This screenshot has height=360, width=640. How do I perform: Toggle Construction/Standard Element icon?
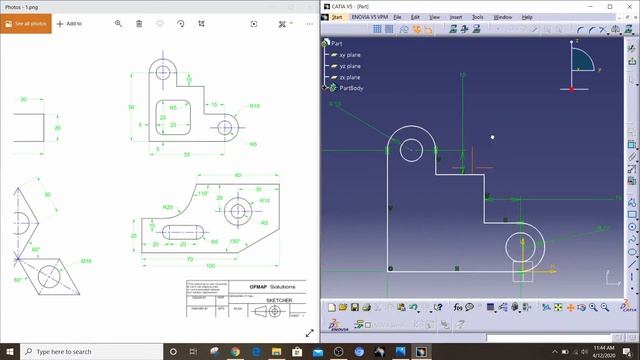404,29
